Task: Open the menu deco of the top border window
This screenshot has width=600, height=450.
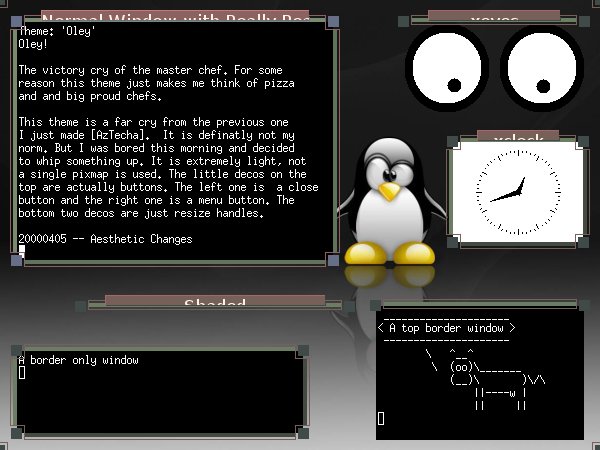Action: (x=584, y=305)
